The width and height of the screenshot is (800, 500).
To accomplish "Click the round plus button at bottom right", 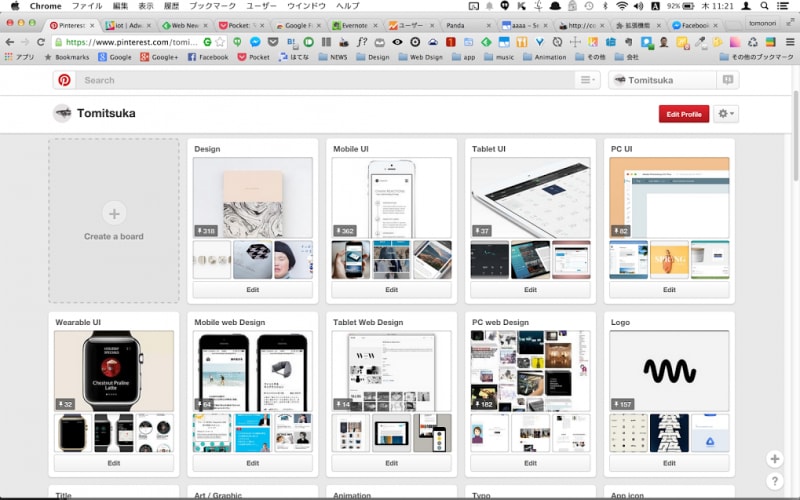I will pyautogui.click(x=775, y=459).
